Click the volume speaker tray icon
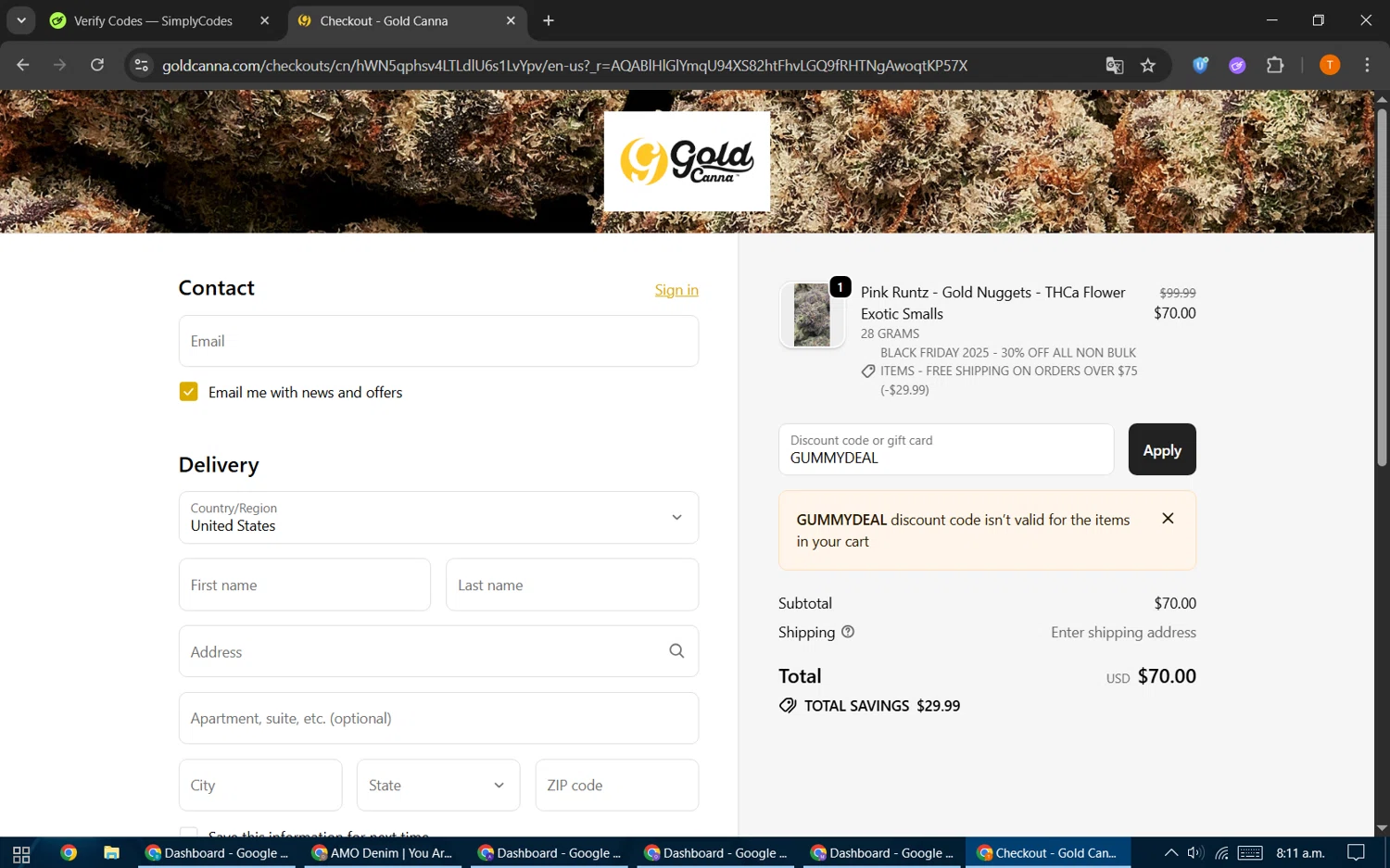The width and height of the screenshot is (1390, 868). [1195, 853]
